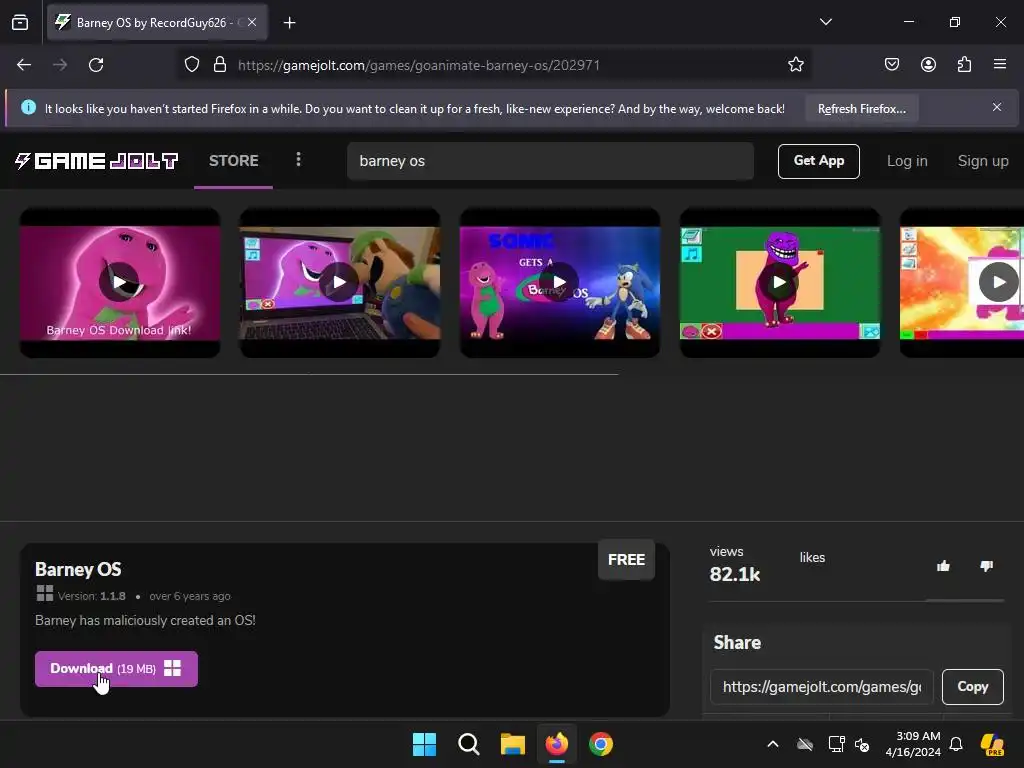1024x768 pixels.
Task: Open network status tray icon
Action: 836,744
